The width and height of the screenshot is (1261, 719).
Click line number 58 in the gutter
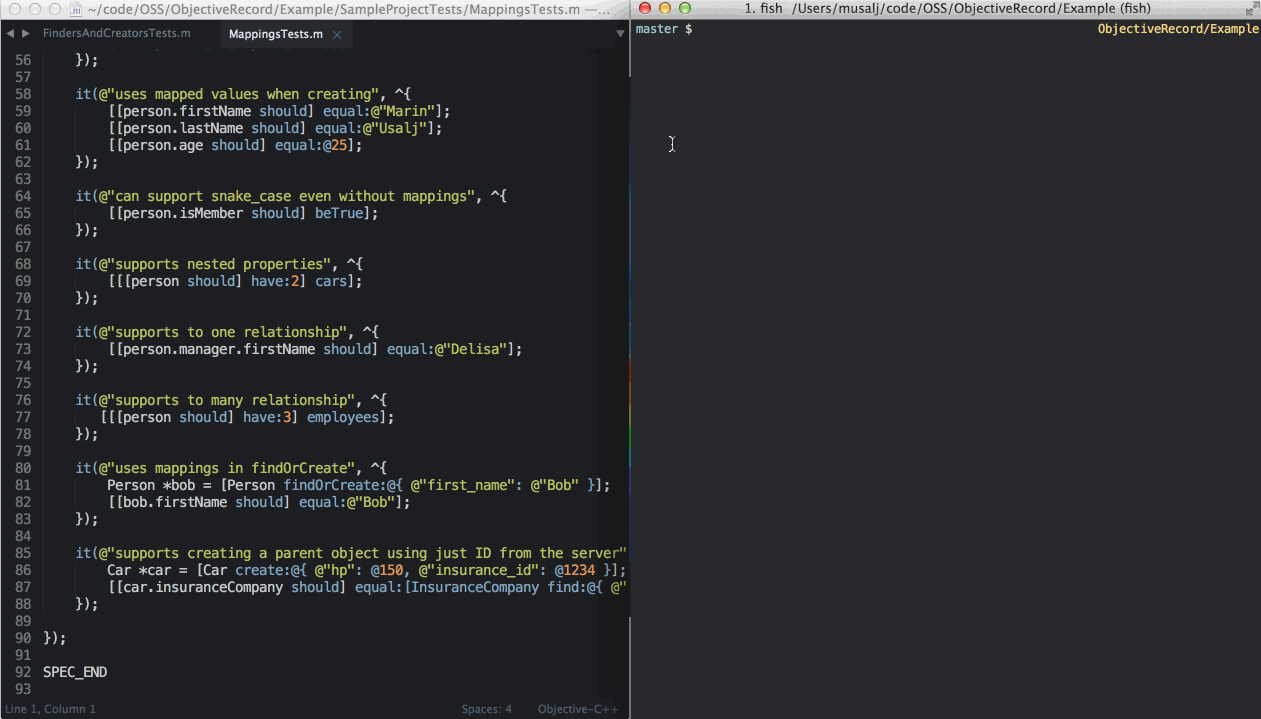click(x=23, y=94)
